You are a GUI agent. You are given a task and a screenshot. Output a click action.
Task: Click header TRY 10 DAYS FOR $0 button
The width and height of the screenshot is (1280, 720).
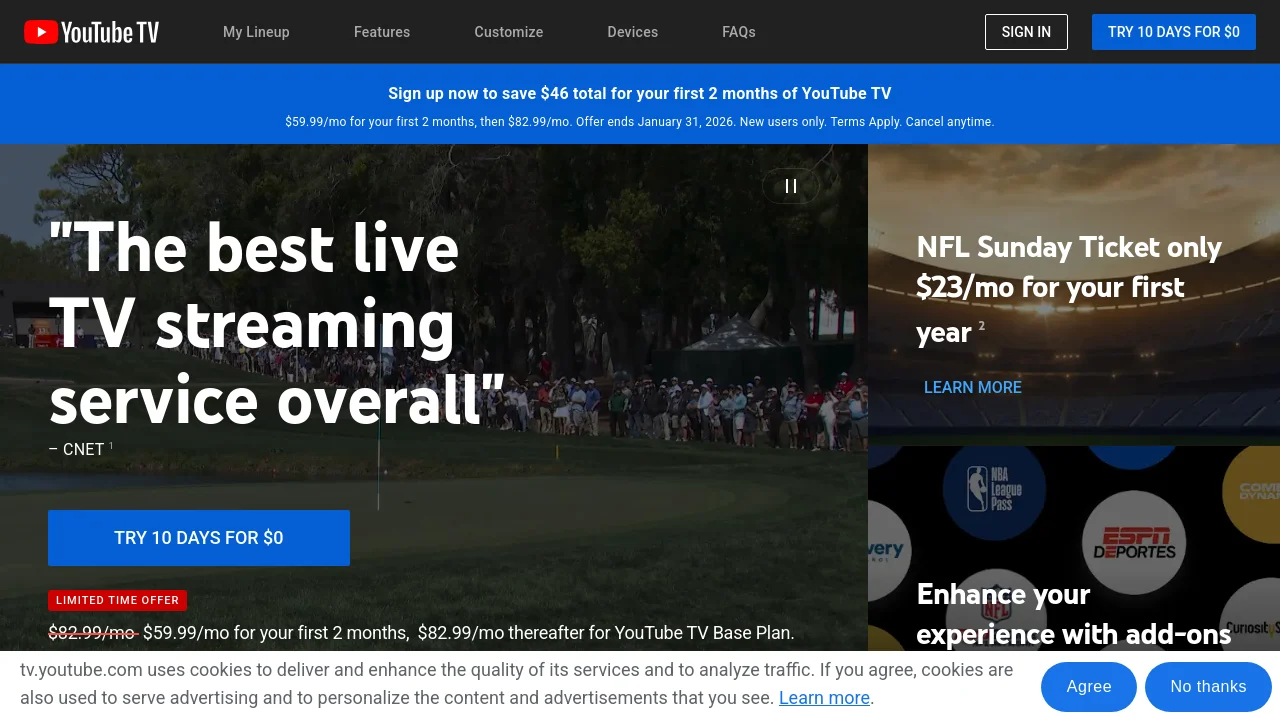pos(1174,32)
